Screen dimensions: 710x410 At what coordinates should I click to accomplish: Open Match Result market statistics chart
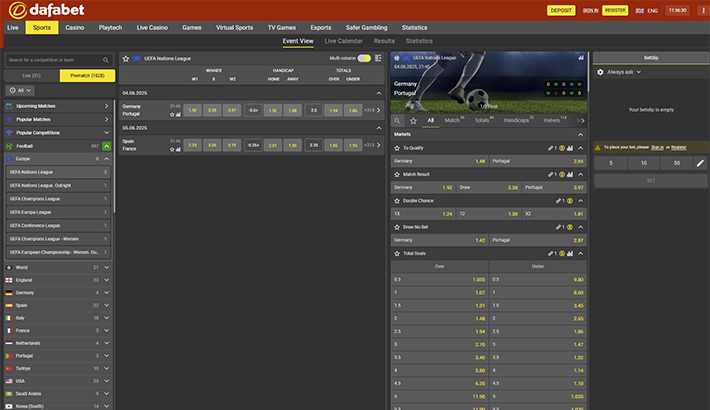pyautogui.click(x=570, y=174)
